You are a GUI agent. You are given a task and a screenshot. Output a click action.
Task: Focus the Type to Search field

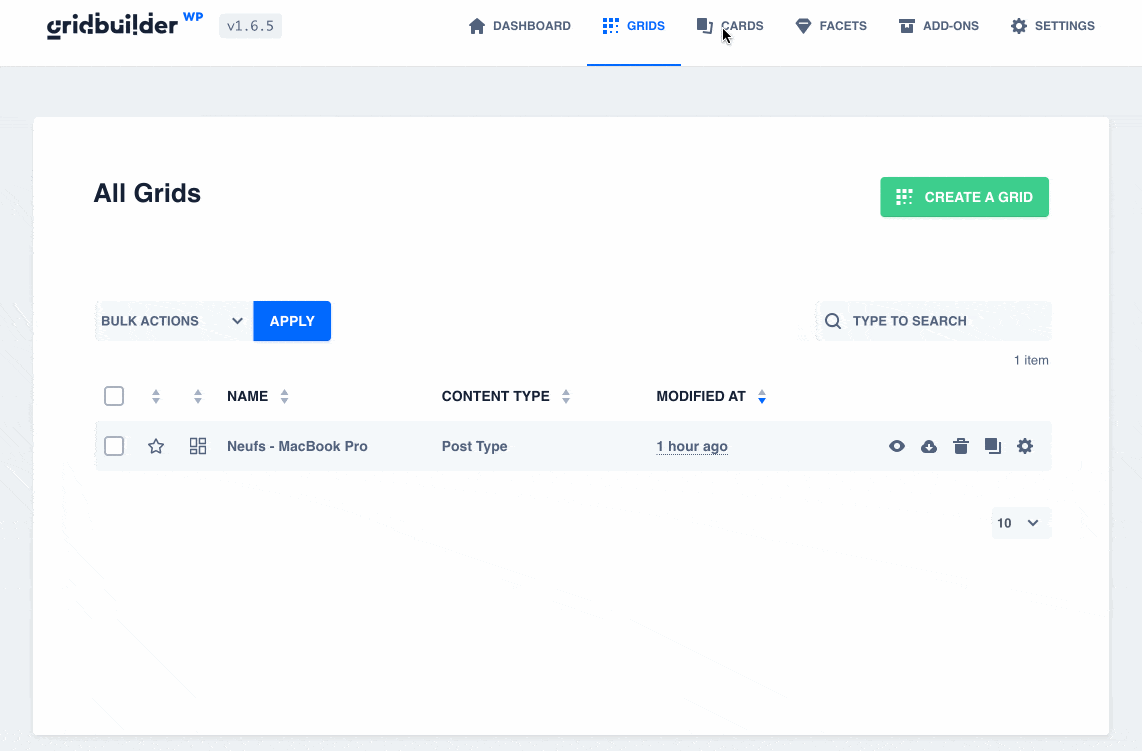pos(934,321)
